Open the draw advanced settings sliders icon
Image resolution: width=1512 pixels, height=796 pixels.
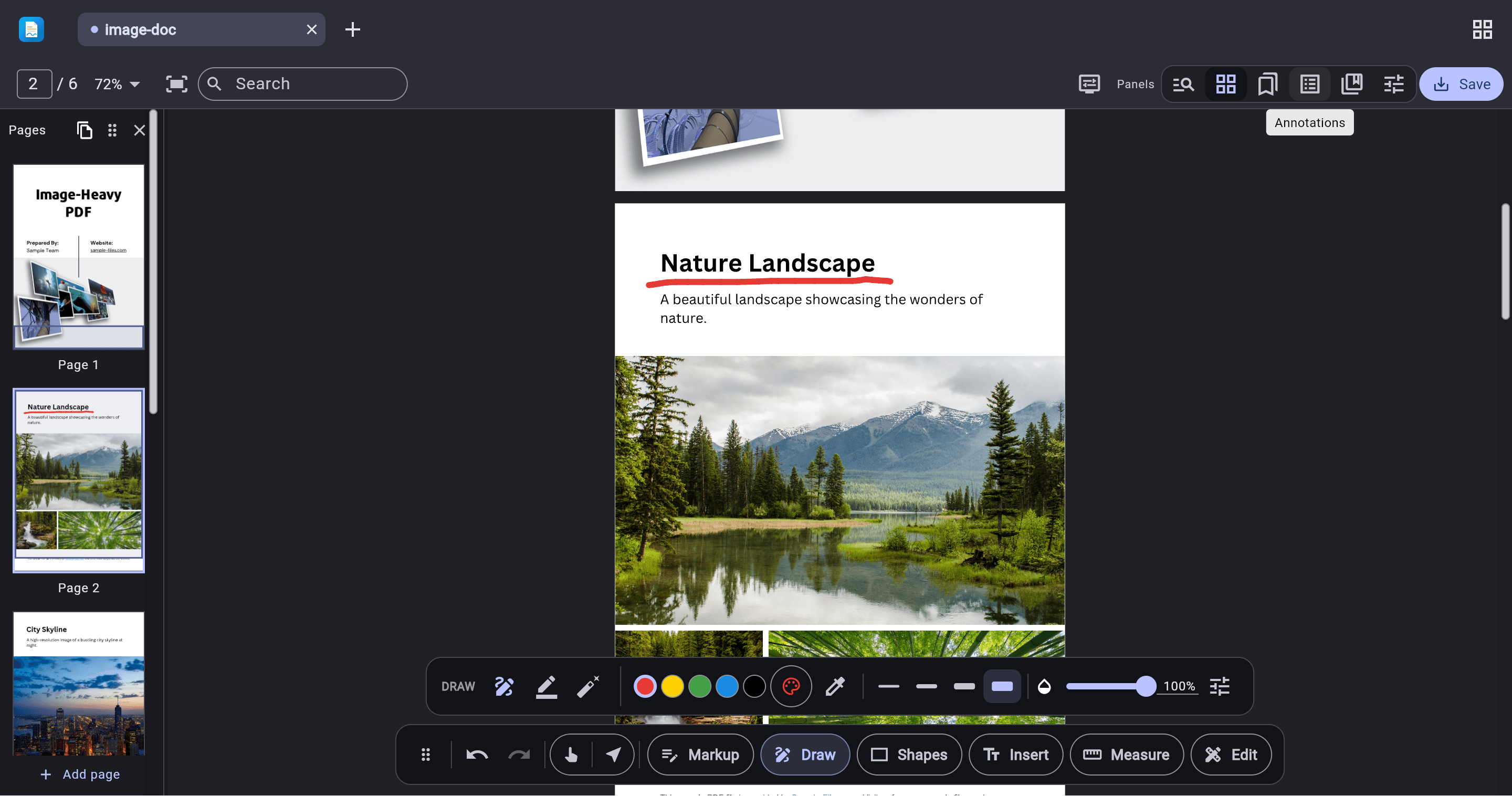click(1220, 686)
